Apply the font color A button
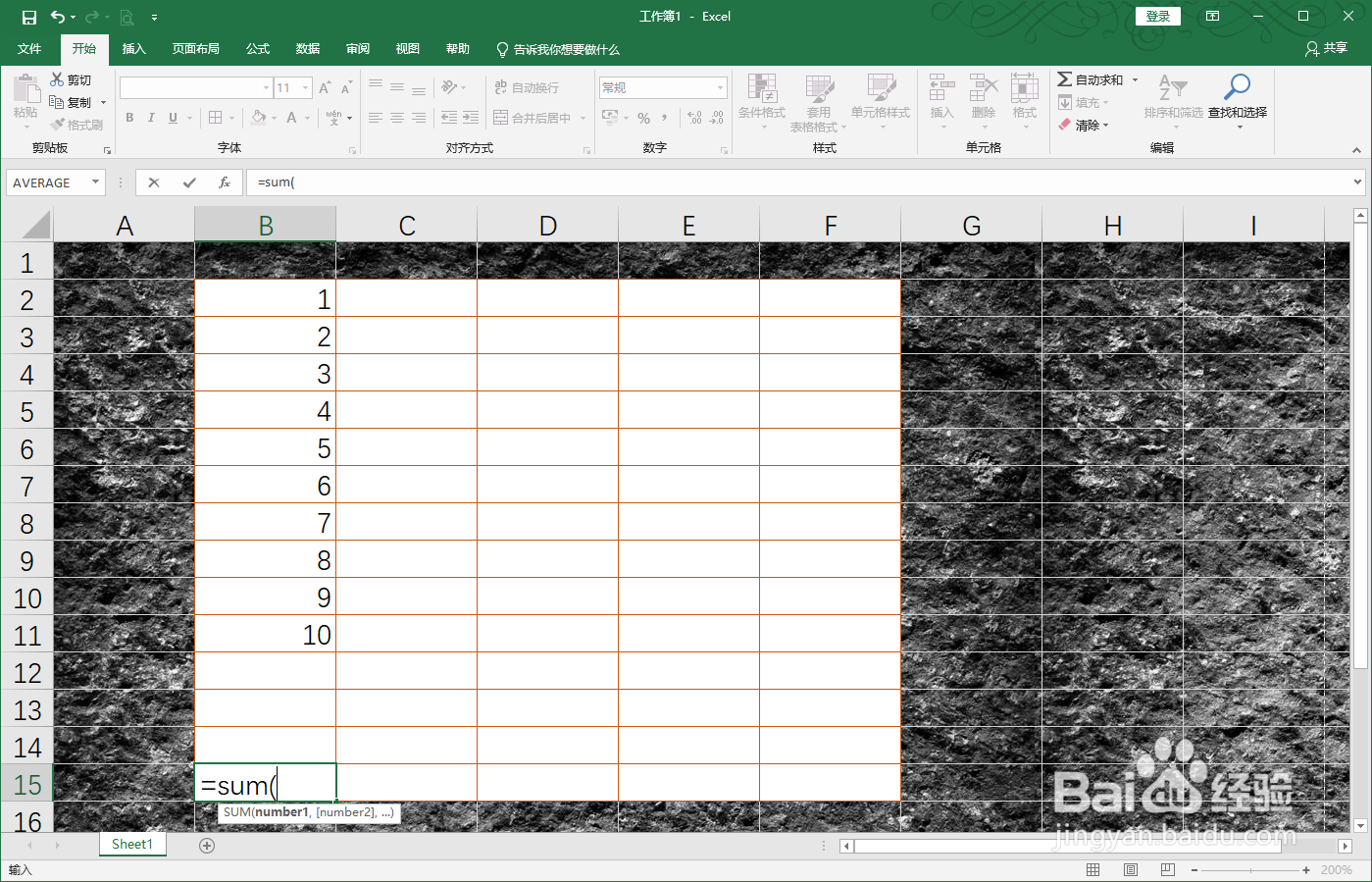The image size is (1372, 882). (291, 118)
